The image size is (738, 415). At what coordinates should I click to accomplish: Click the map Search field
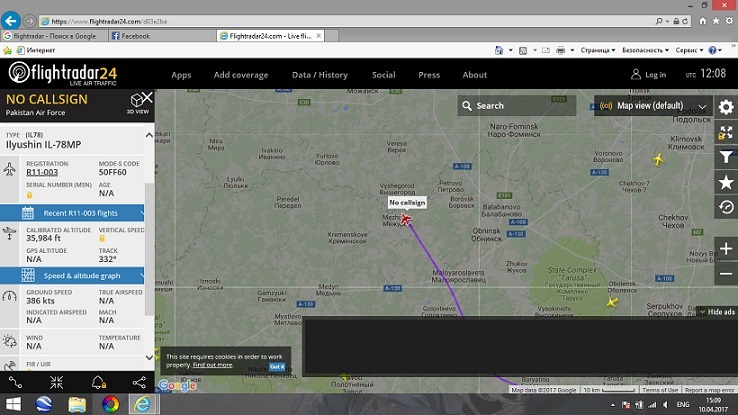pyautogui.click(x=517, y=106)
